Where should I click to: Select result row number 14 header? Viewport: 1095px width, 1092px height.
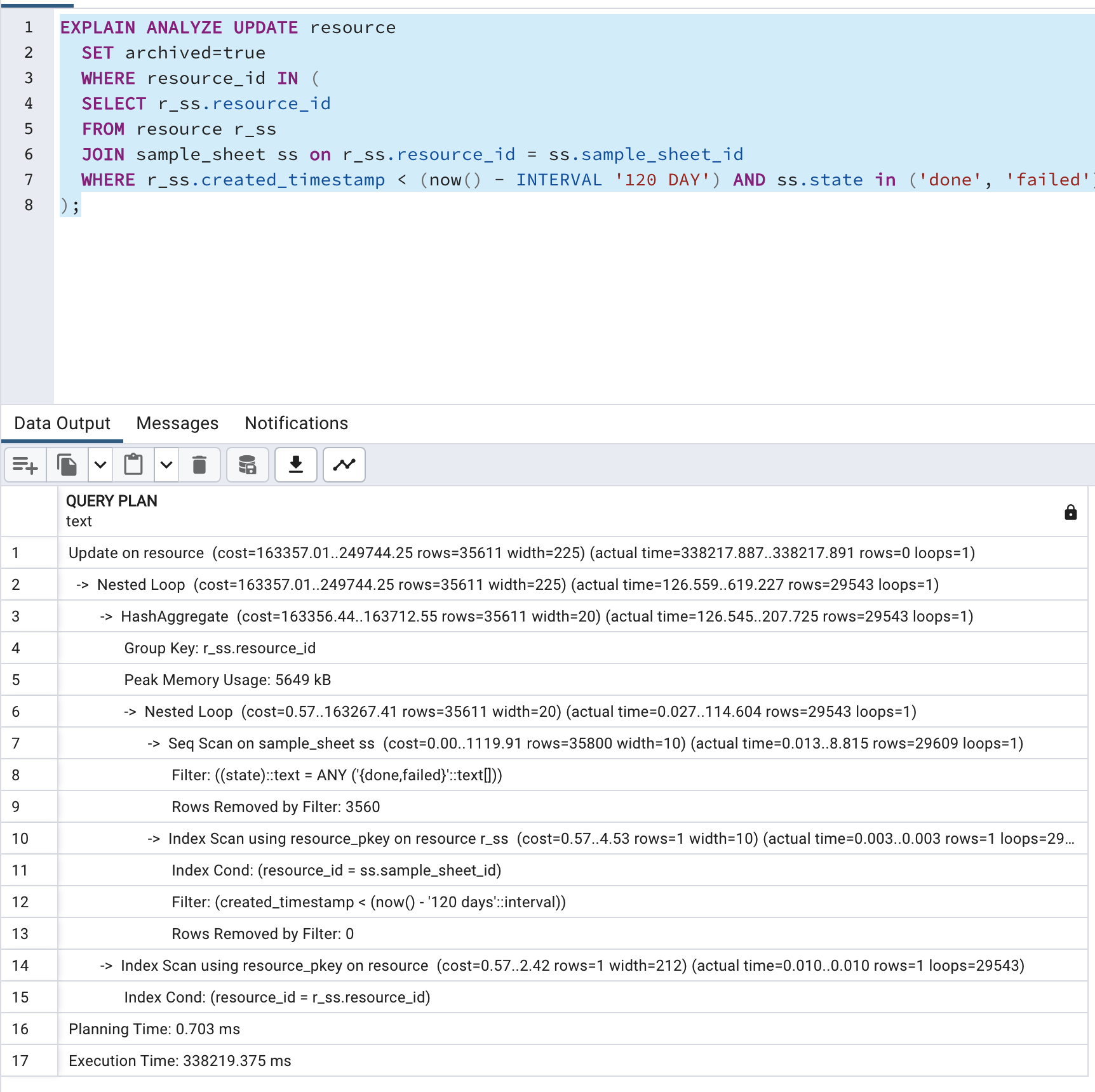click(x=29, y=966)
